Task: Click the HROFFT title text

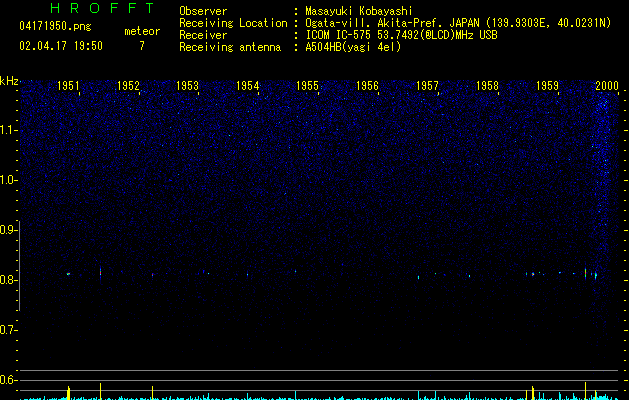Action: pos(103,8)
